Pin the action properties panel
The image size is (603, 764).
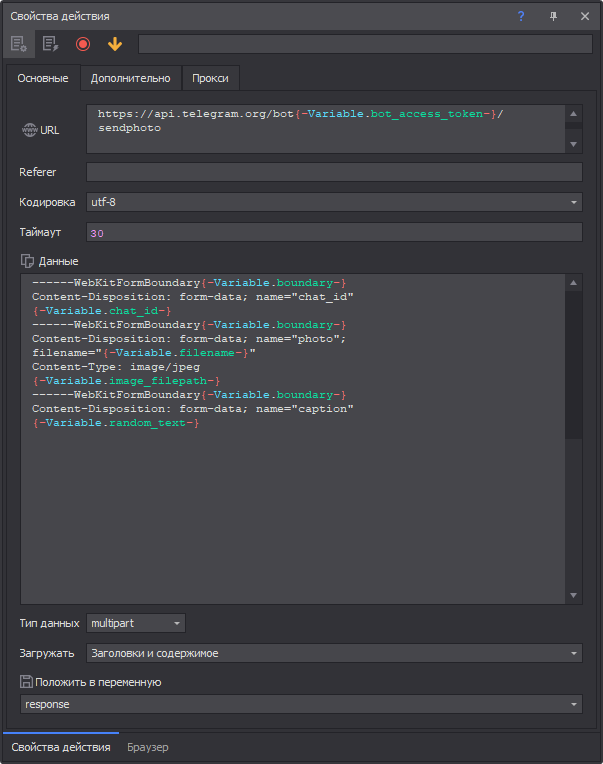click(553, 16)
